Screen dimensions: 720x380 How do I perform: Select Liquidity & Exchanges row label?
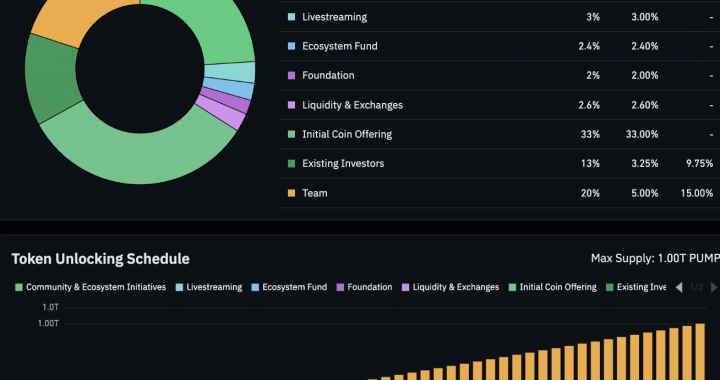pos(352,105)
